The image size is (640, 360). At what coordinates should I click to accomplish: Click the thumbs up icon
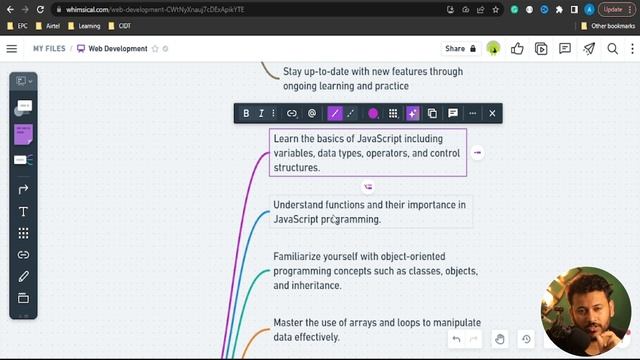(x=517, y=49)
